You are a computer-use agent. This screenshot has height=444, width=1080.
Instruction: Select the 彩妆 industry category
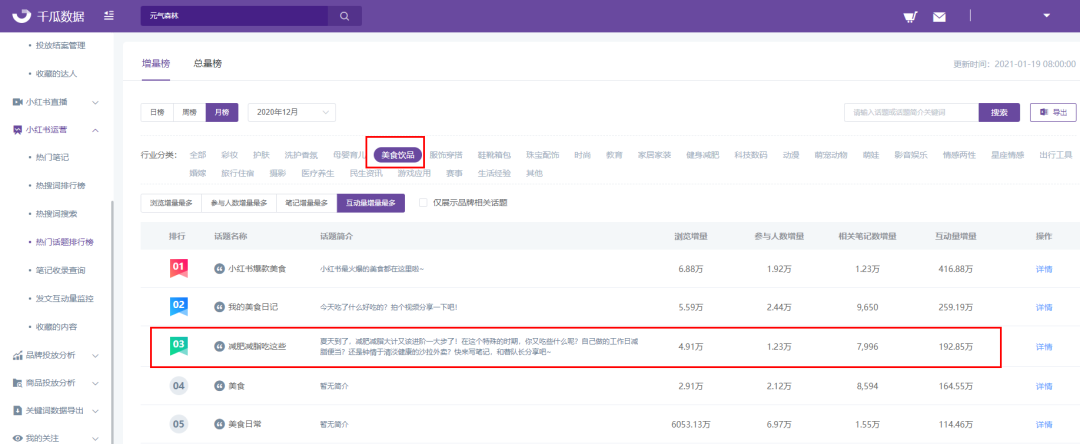[230, 155]
